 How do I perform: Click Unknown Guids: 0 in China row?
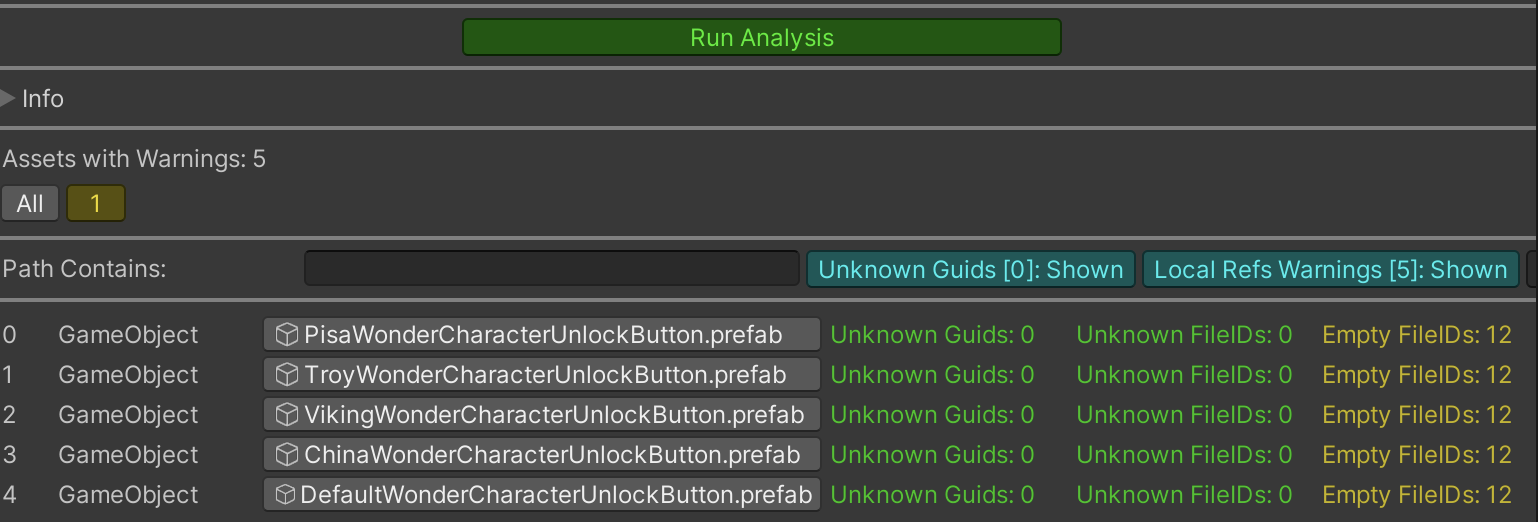pos(932,455)
